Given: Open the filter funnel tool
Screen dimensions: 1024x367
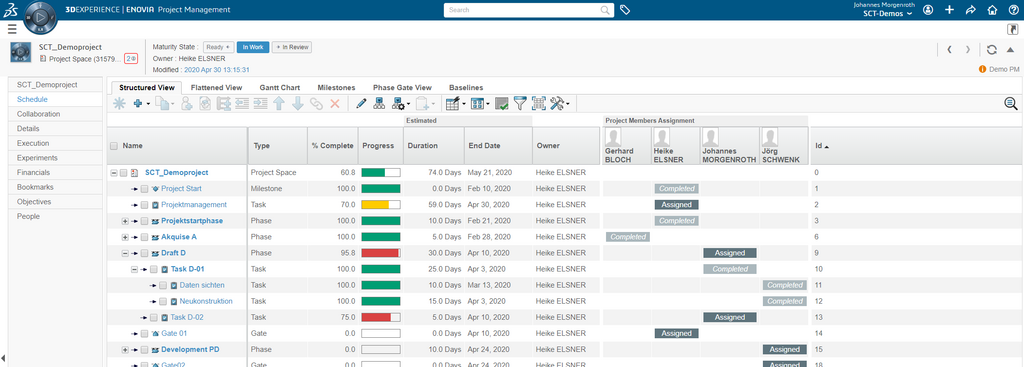Looking at the screenshot, I should 520,103.
